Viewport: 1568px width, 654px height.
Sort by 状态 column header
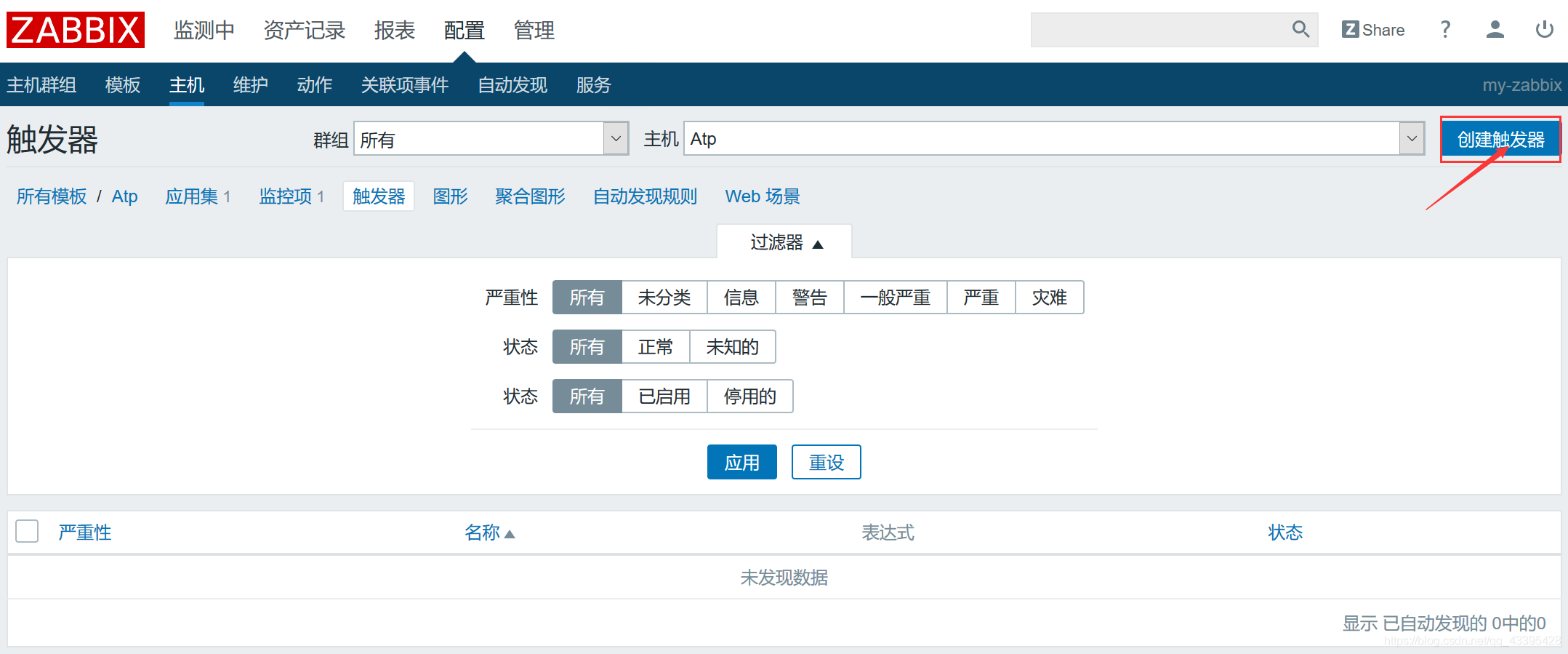[1285, 533]
